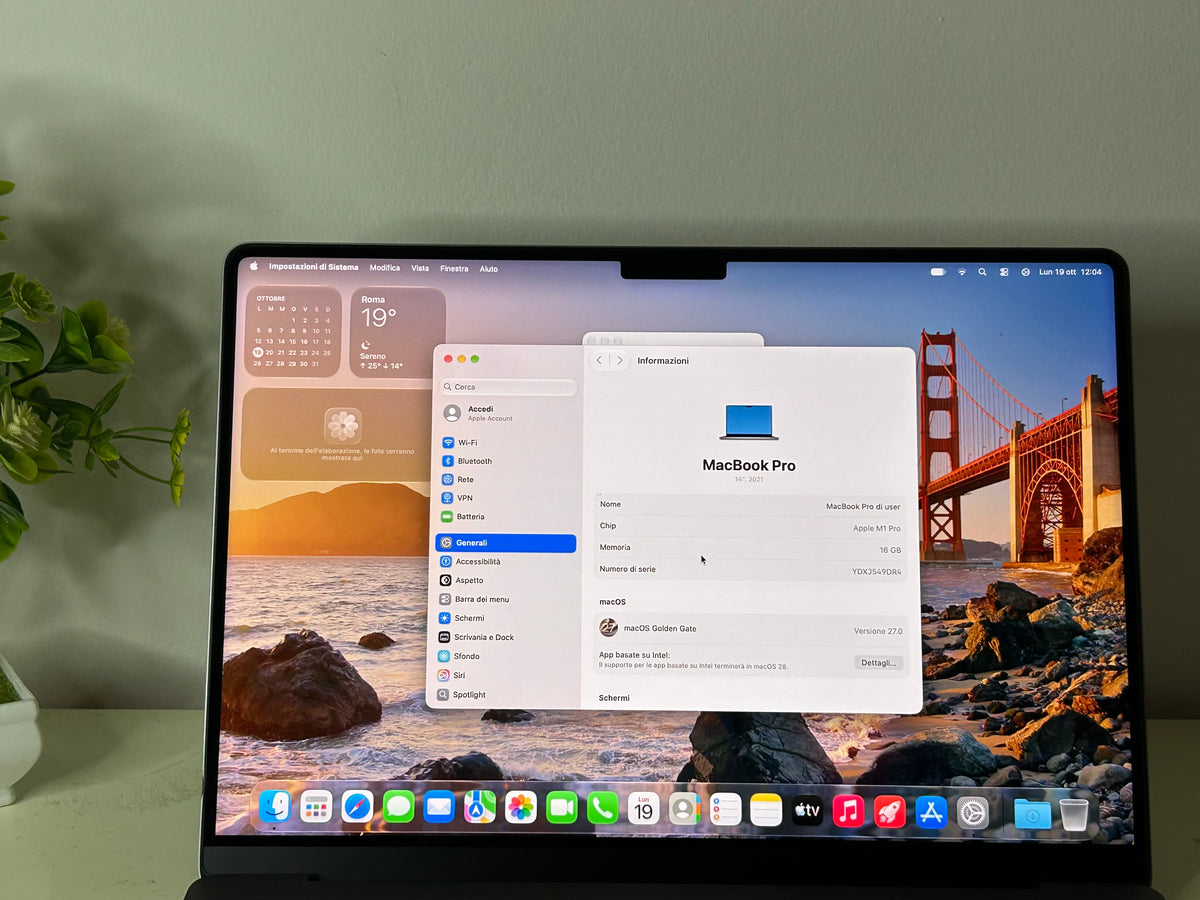Select Batteria in the settings sidebar
1200x900 pixels.
pos(506,517)
